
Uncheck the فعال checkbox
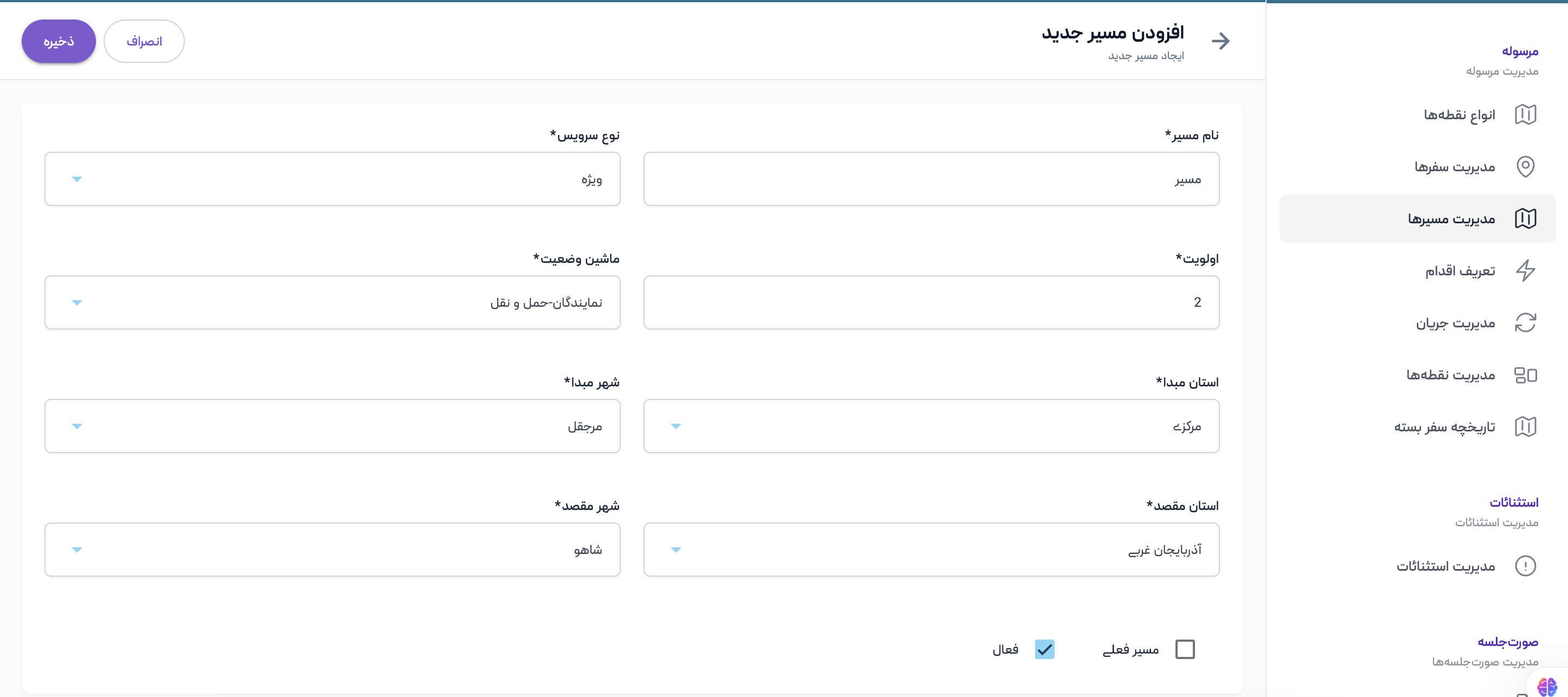1045,649
